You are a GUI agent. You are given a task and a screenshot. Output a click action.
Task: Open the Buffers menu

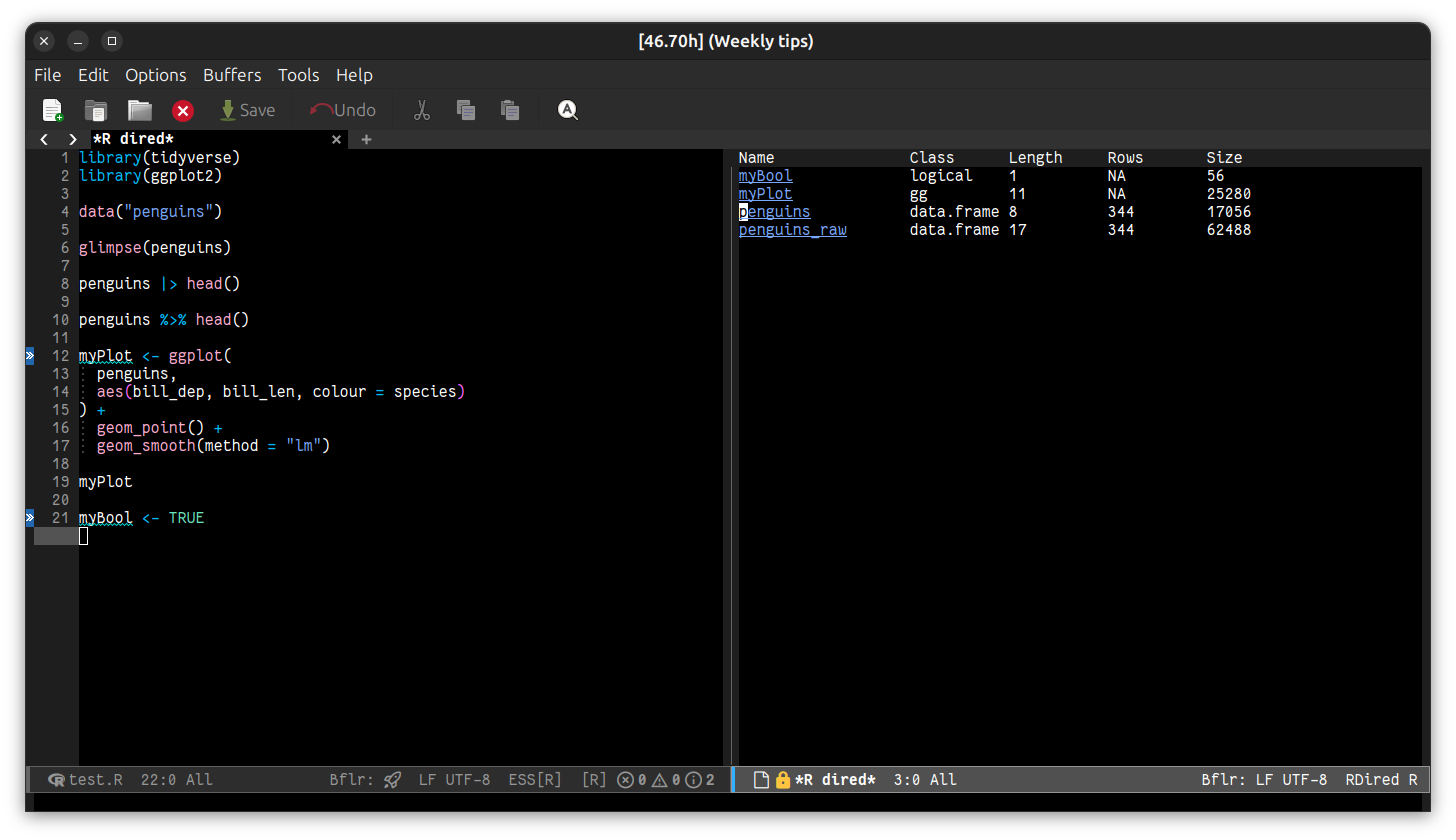click(x=232, y=75)
